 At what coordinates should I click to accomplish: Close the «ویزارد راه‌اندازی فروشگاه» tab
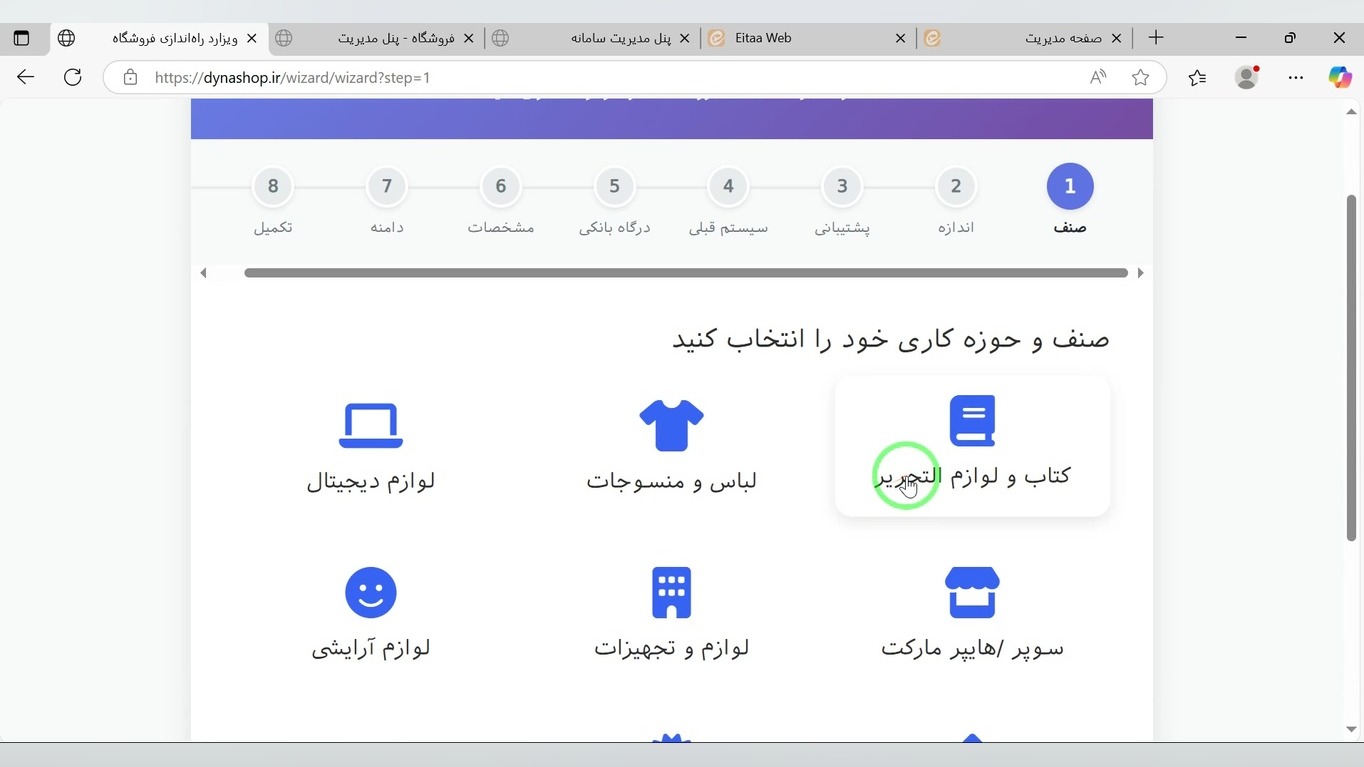(x=251, y=38)
